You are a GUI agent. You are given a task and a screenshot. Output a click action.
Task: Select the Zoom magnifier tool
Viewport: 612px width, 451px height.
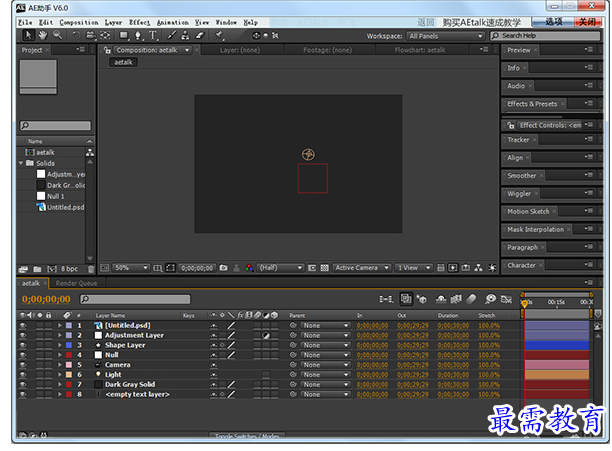[57, 36]
